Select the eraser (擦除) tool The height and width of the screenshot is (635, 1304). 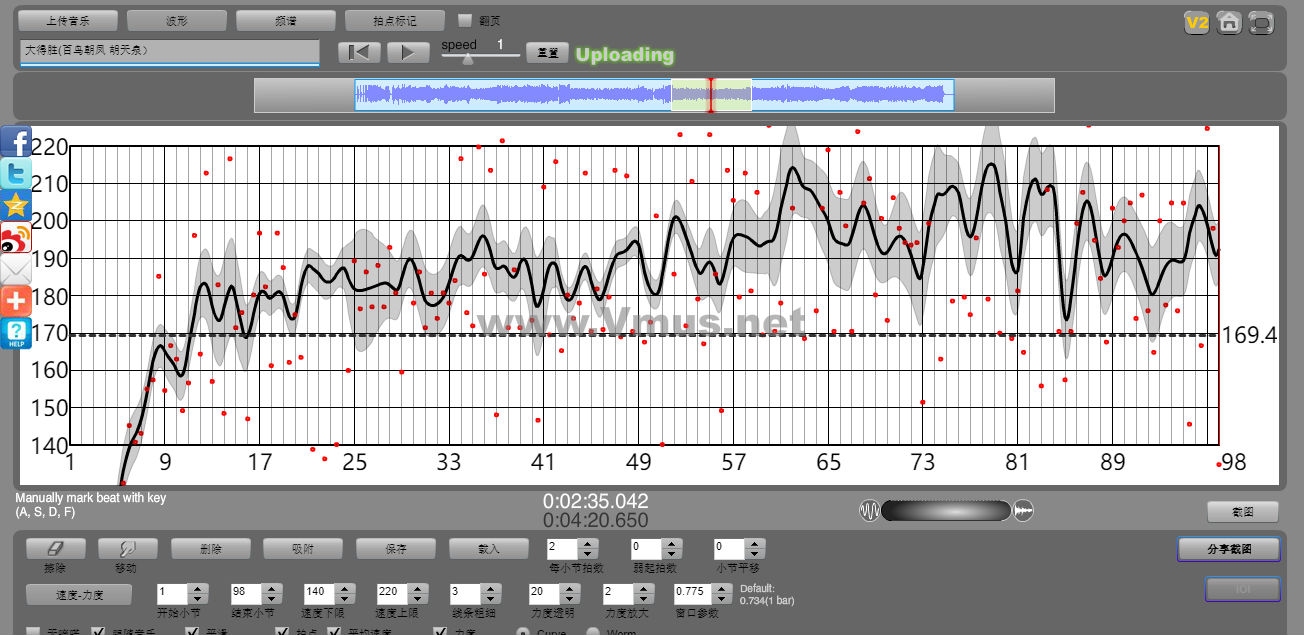(56, 548)
